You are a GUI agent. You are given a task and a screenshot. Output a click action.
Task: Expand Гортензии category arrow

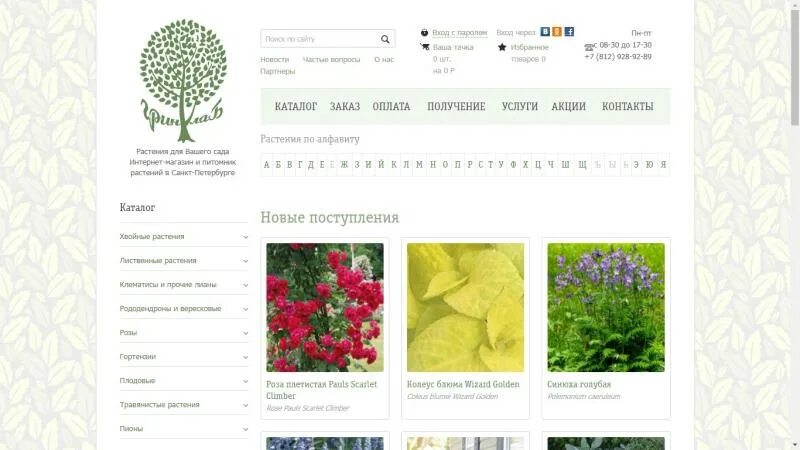tap(245, 357)
